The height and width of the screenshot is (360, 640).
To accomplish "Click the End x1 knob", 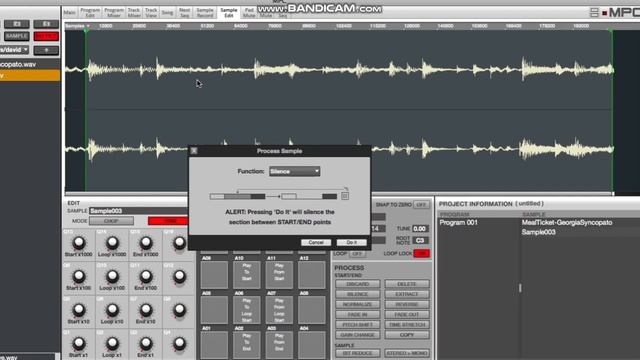I will click(146, 344).
